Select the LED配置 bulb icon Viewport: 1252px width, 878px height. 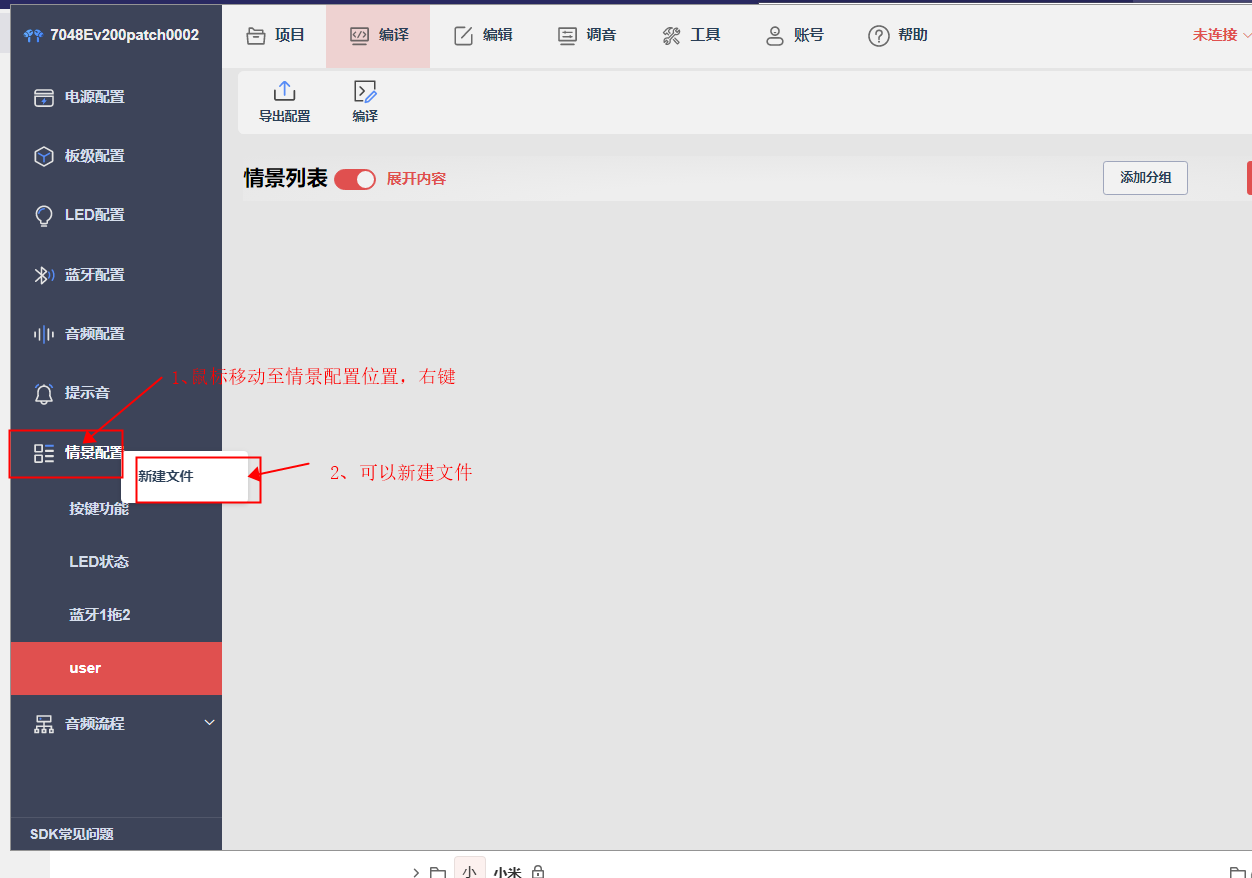click(44, 215)
